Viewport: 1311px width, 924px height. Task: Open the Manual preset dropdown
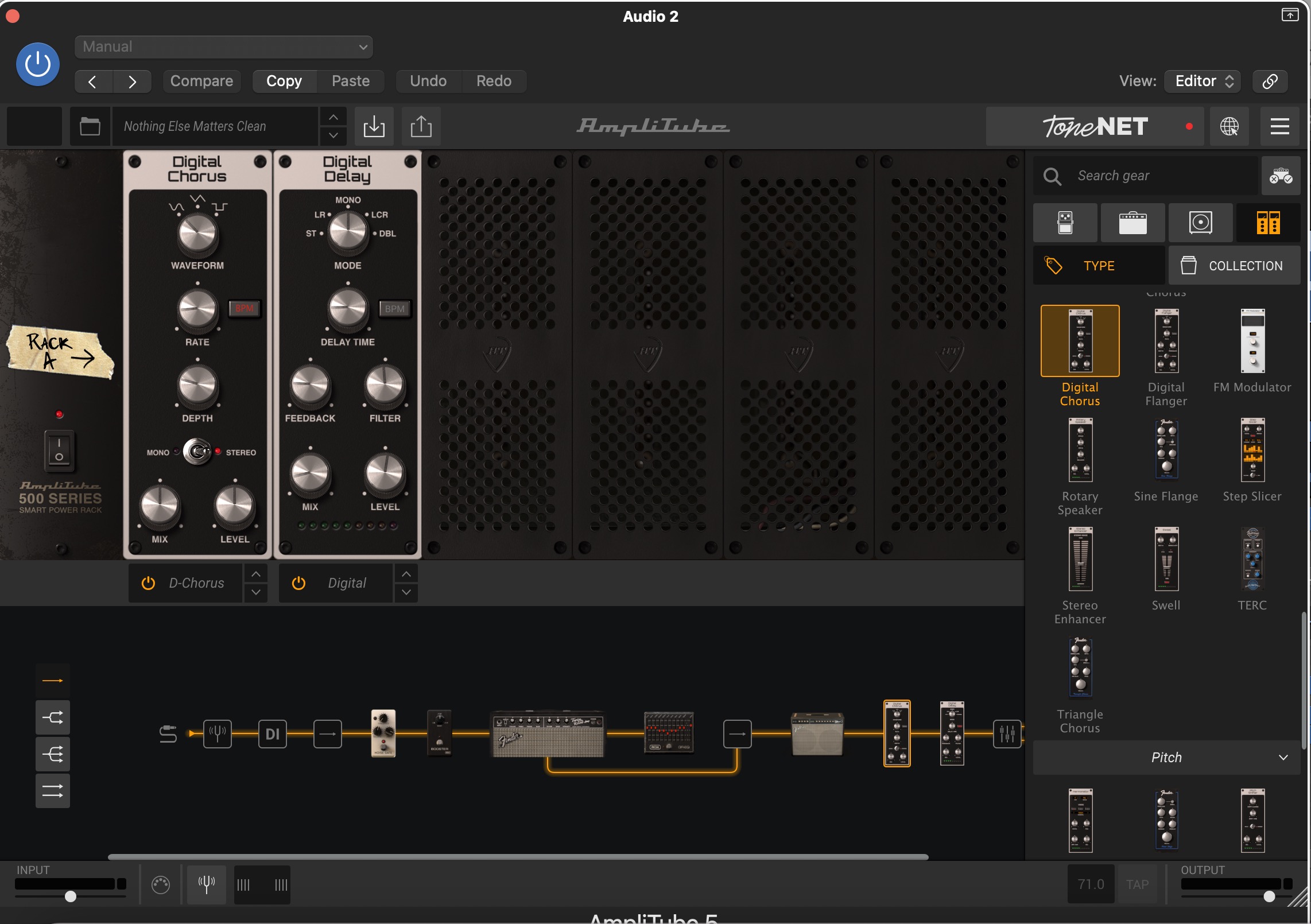coord(223,46)
